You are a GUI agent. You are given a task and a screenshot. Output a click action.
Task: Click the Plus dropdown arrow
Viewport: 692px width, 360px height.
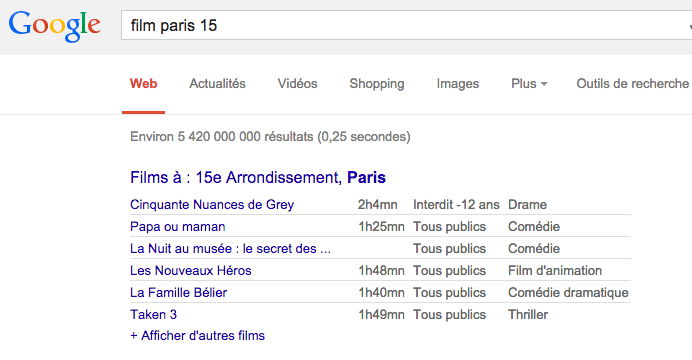pyautogui.click(x=544, y=84)
